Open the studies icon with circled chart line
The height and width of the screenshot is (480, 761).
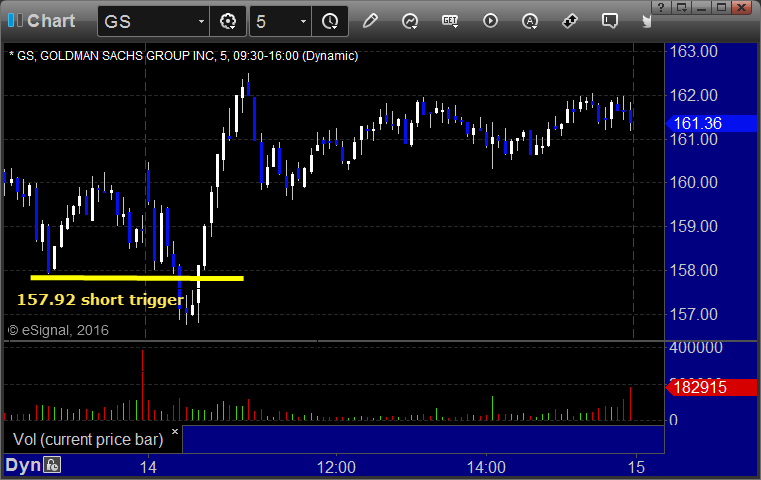pyautogui.click(x=410, y=21)
